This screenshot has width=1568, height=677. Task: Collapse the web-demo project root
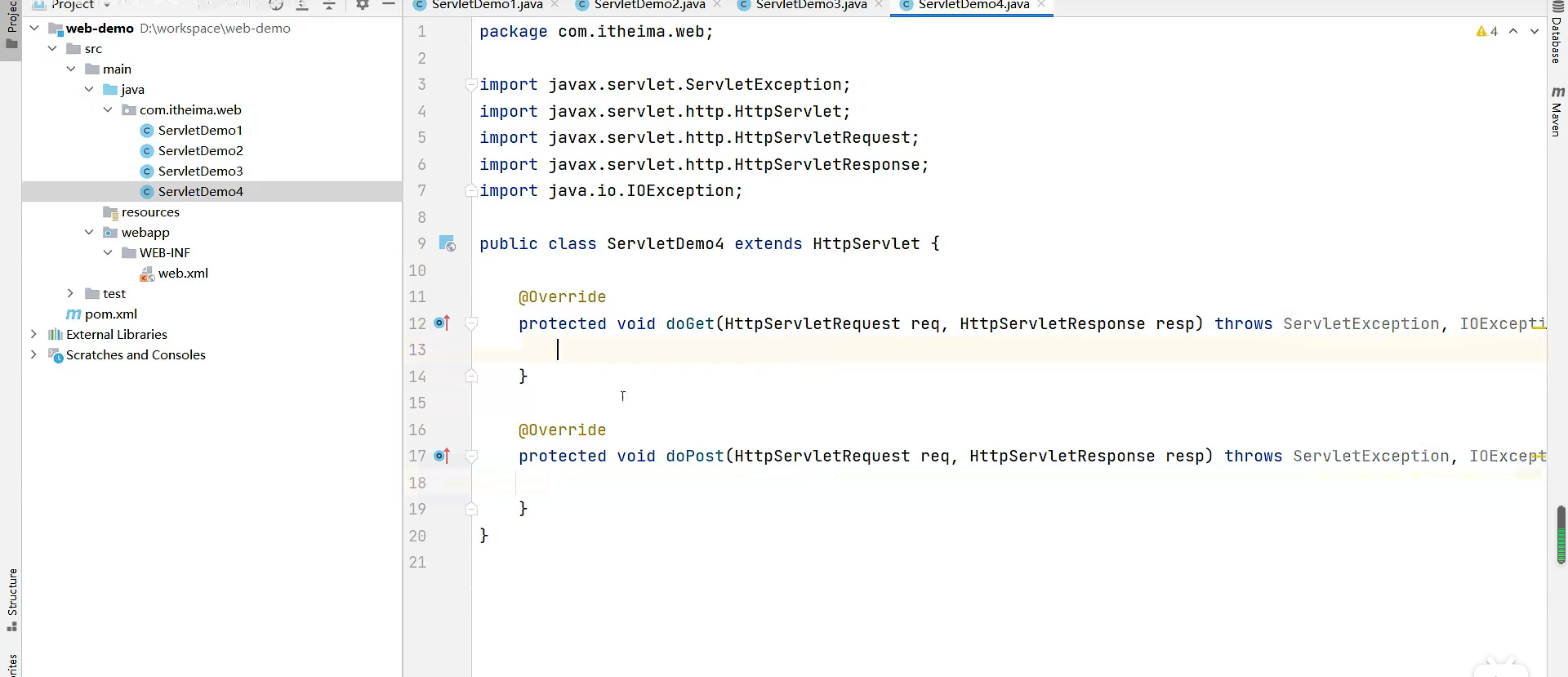click(x=34, y=28)
